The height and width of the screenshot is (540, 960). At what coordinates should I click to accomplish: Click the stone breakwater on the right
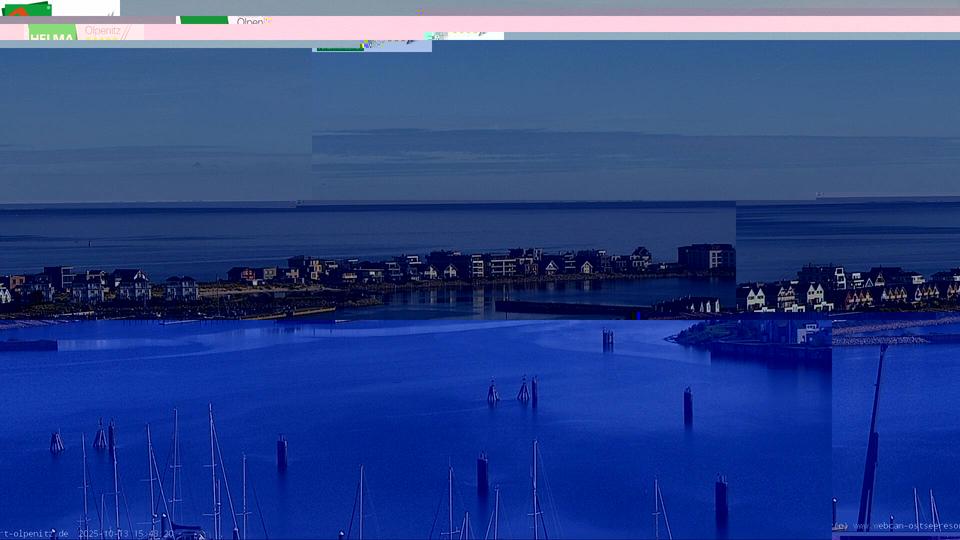click(x=890, y=328)
